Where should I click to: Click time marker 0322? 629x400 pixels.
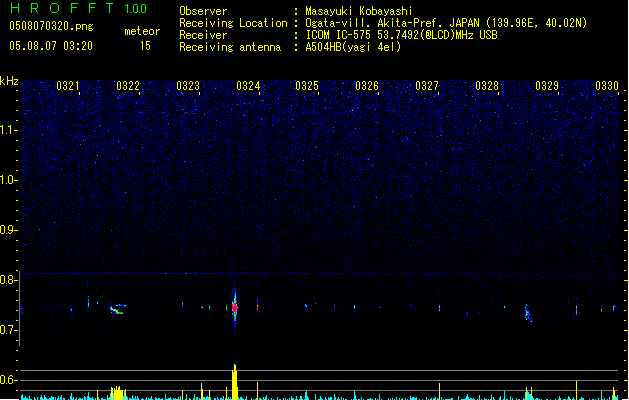[x=128, y=85]
